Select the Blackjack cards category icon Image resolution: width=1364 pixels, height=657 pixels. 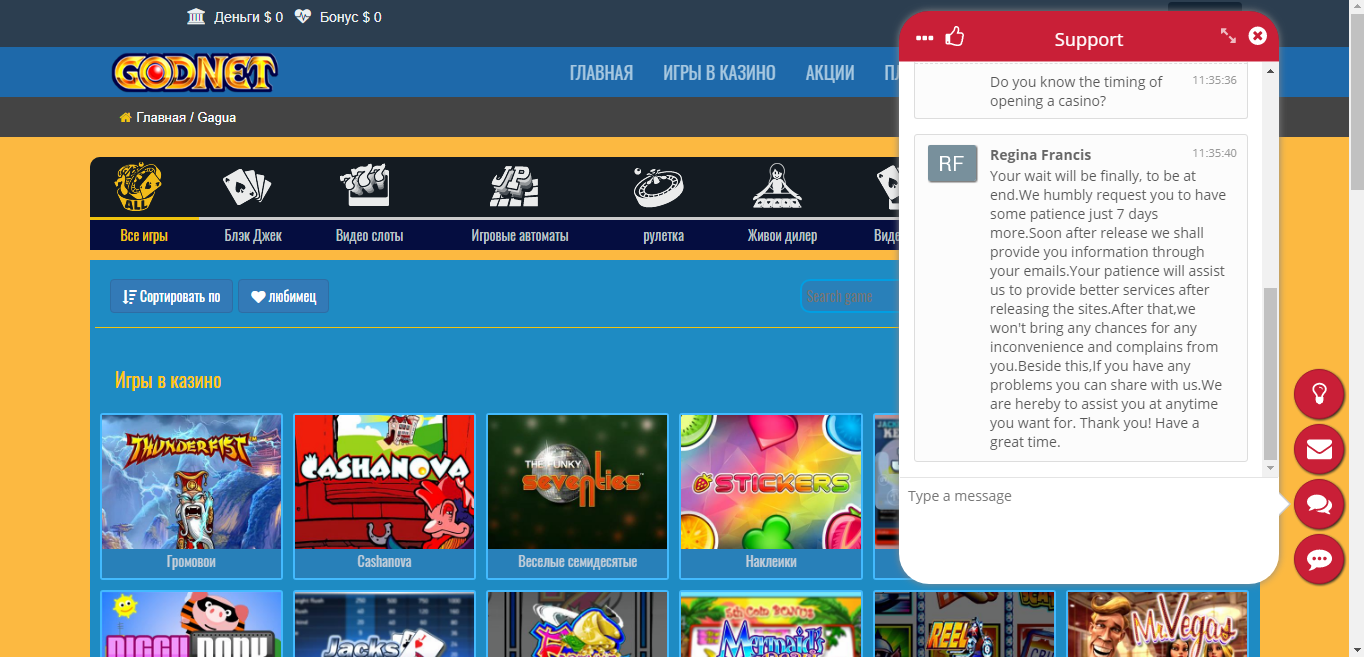246,187
